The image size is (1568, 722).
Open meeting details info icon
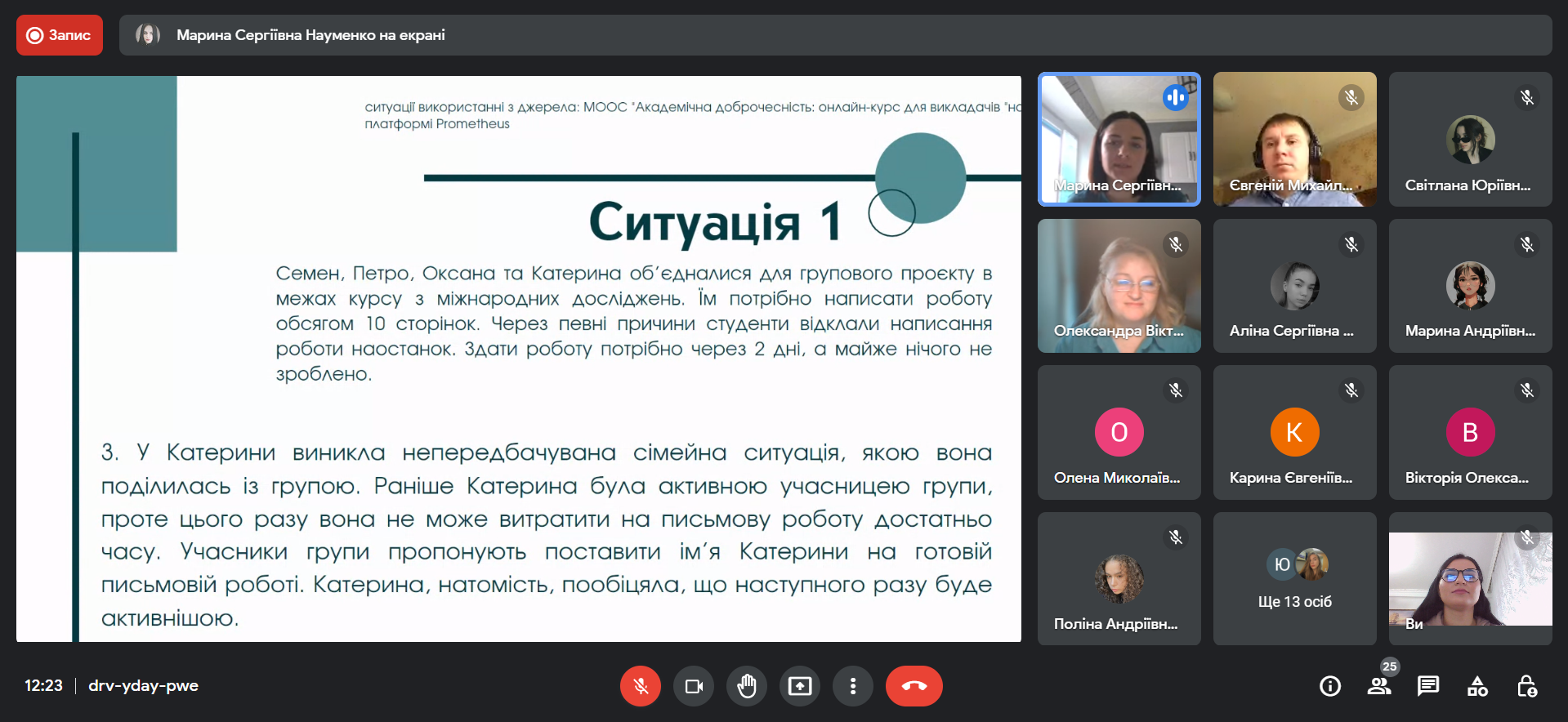tap(1329, 686)
